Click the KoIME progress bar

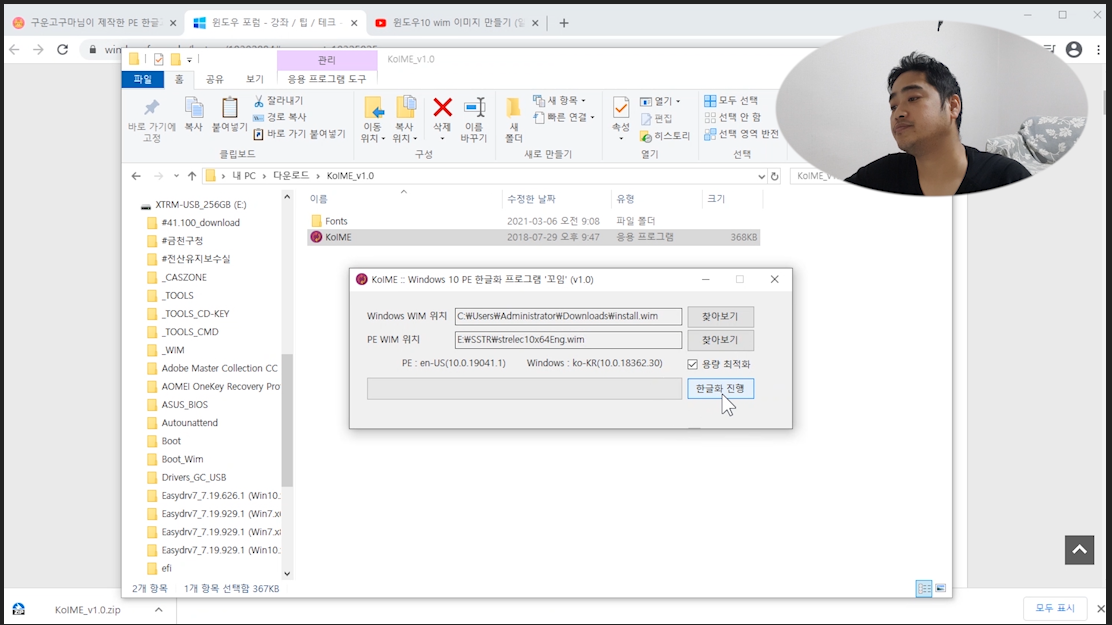point(524,388)
